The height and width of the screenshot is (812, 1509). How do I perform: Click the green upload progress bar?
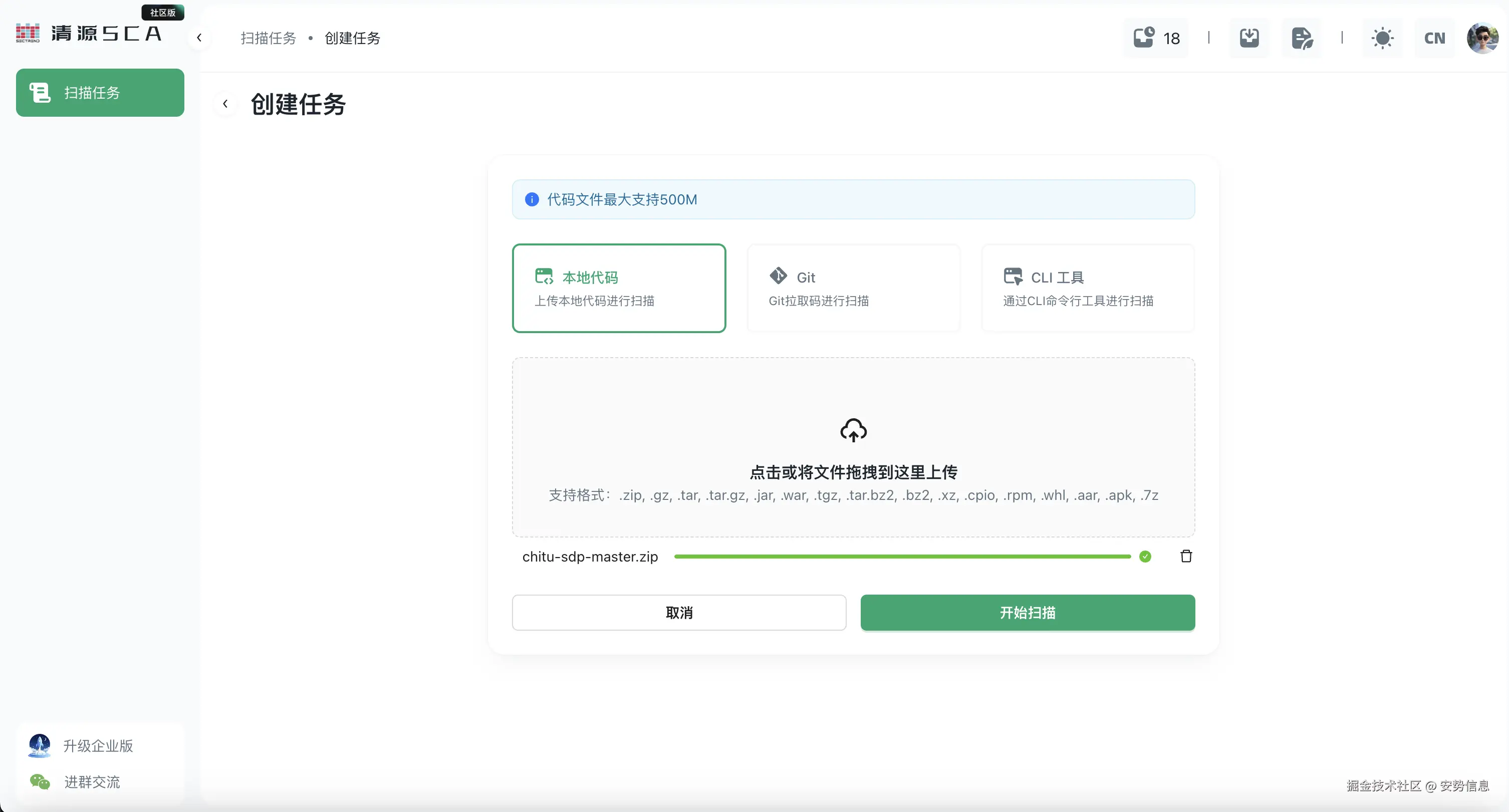pos(902,557)
